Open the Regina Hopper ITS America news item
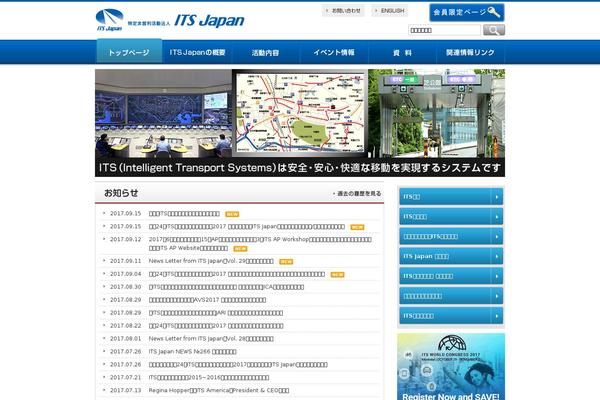This screenshot has height=400, width=600. click(218, 390)
